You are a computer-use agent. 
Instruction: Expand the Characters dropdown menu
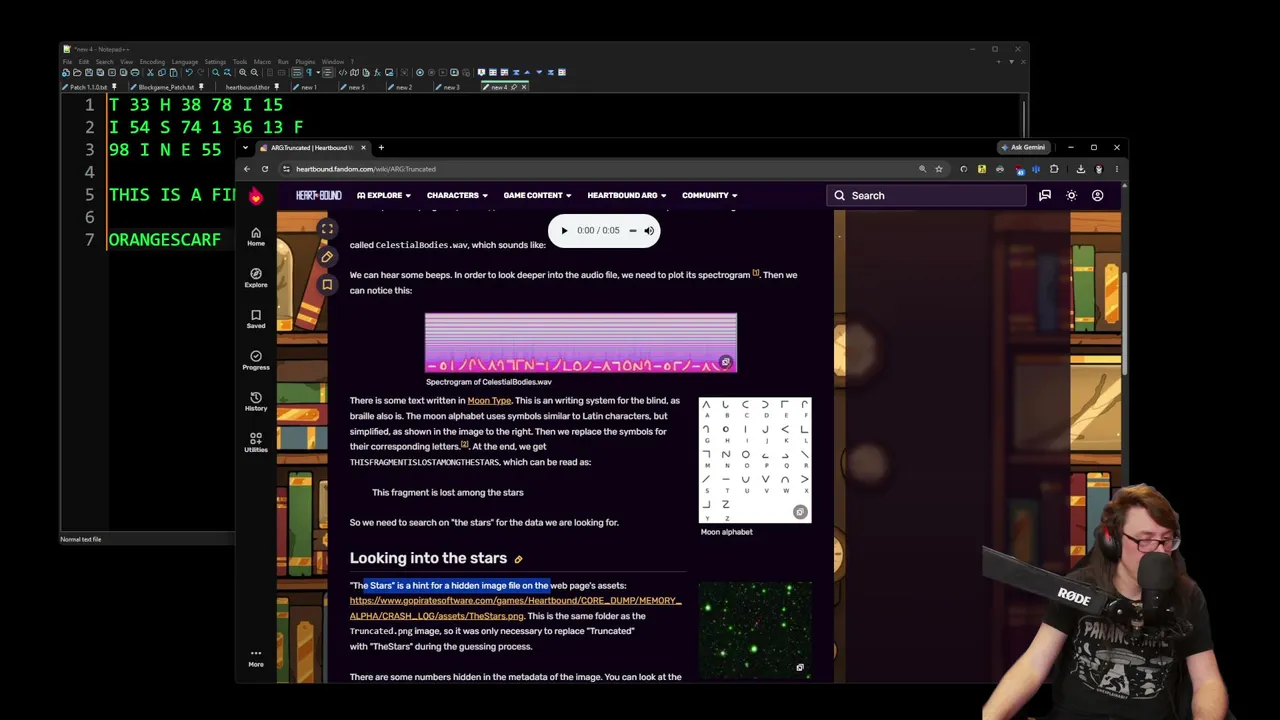tap(457, 196)
